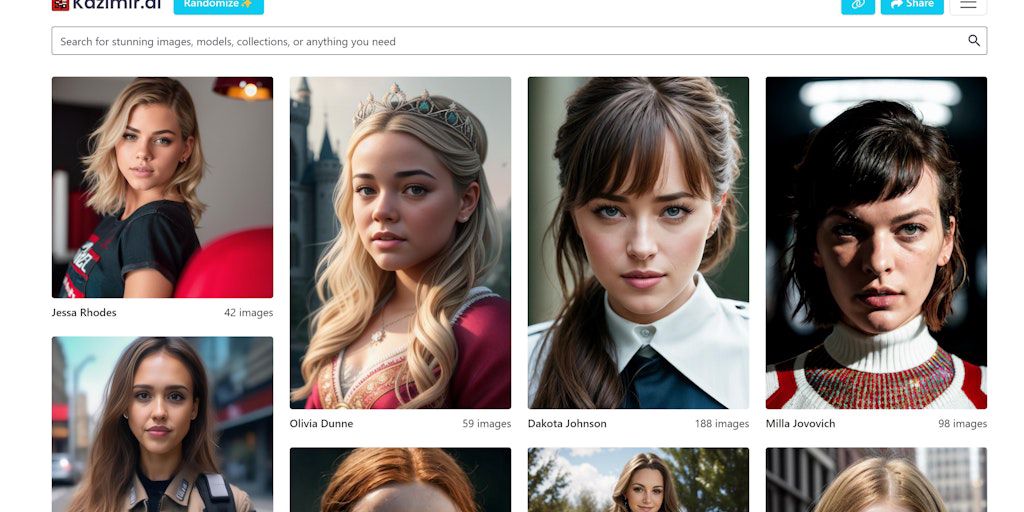Click the caption link beside '59 images'
1024x512 pixels.
click(321, 424)
